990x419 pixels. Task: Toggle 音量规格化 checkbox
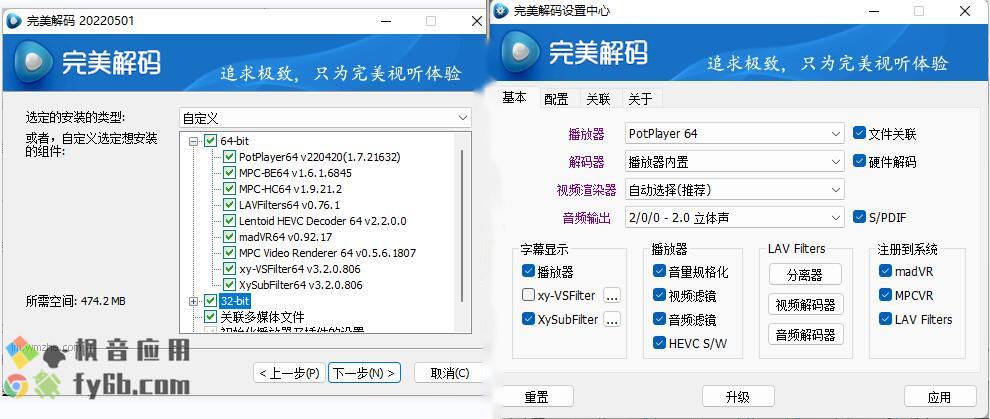click(659, 271)
